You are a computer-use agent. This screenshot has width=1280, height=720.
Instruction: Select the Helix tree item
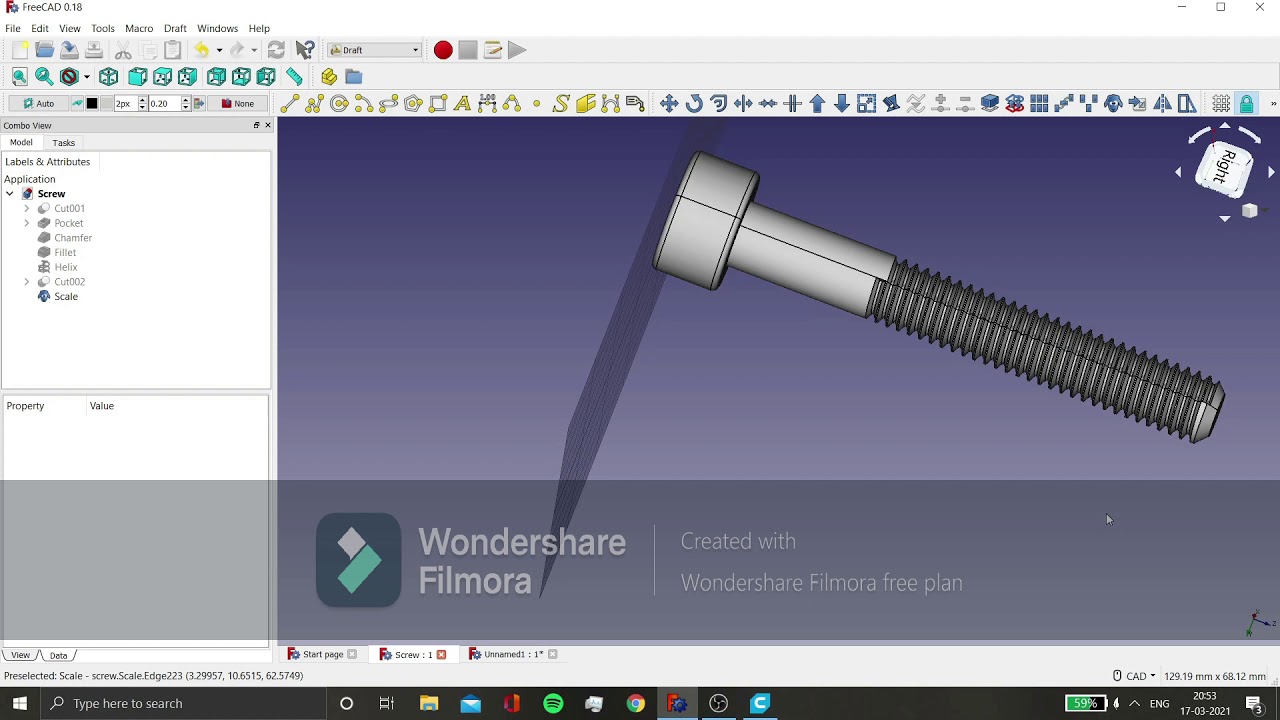pyautogui.click(x=66, y=267)
